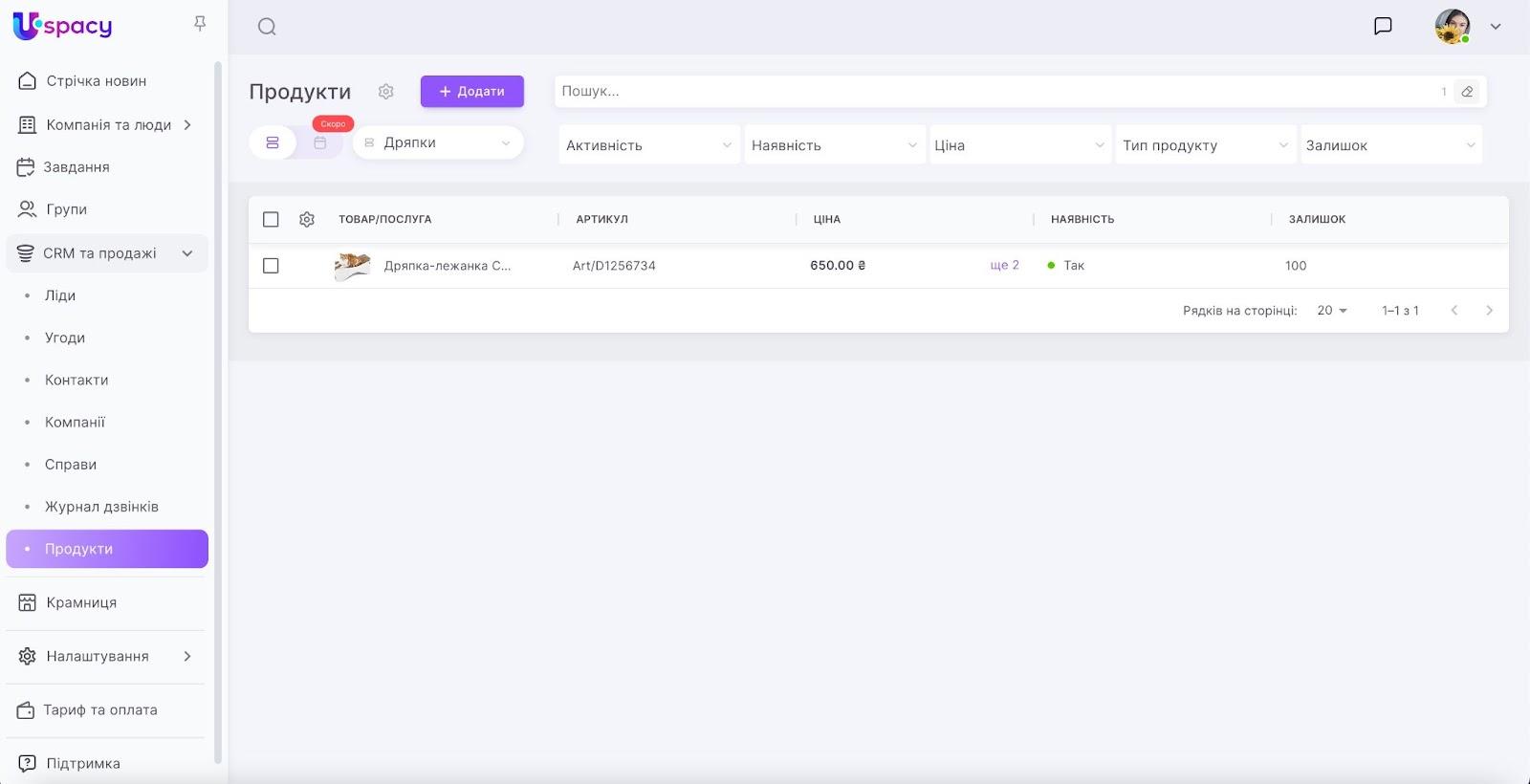Clear filters with the eraser icon
Image resolution: width=1530 pixels, height=784 pixels.
pos(1467,92)
